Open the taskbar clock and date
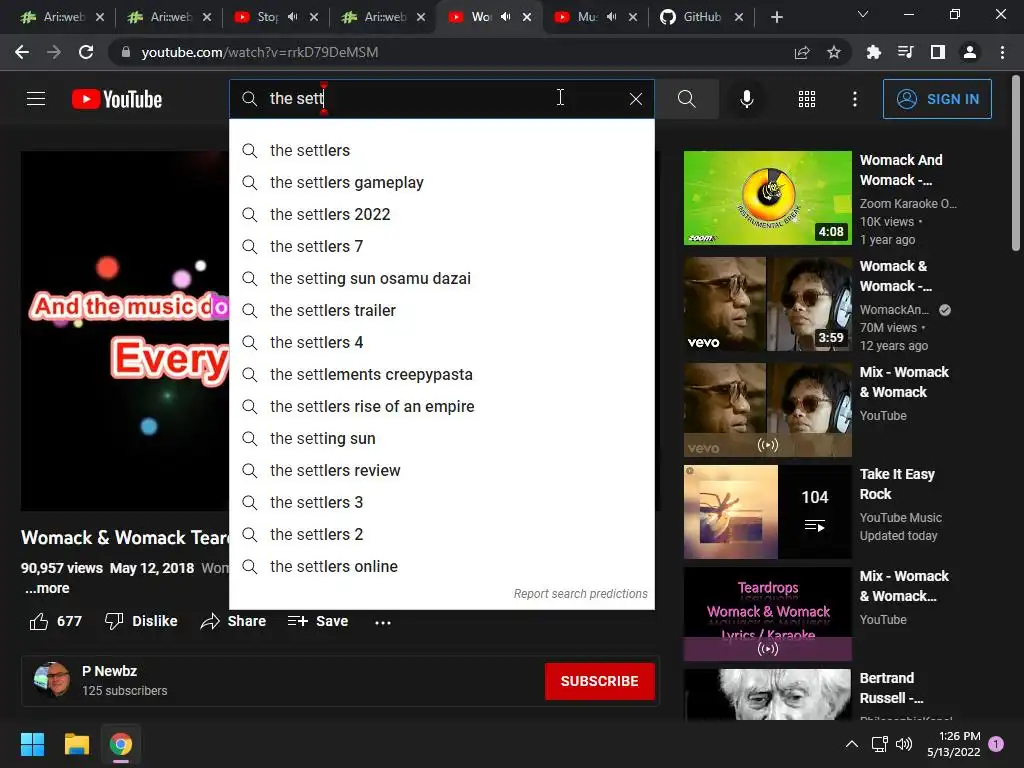The width and height of the screenshot is (1024, 768). coord(953,744)
